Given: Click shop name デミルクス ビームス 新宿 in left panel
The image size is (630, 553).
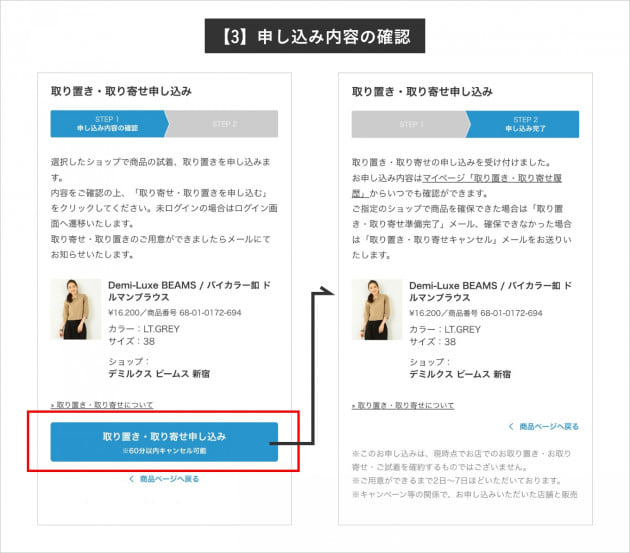Looking at the screenshot, I should (x=159, y=373).
